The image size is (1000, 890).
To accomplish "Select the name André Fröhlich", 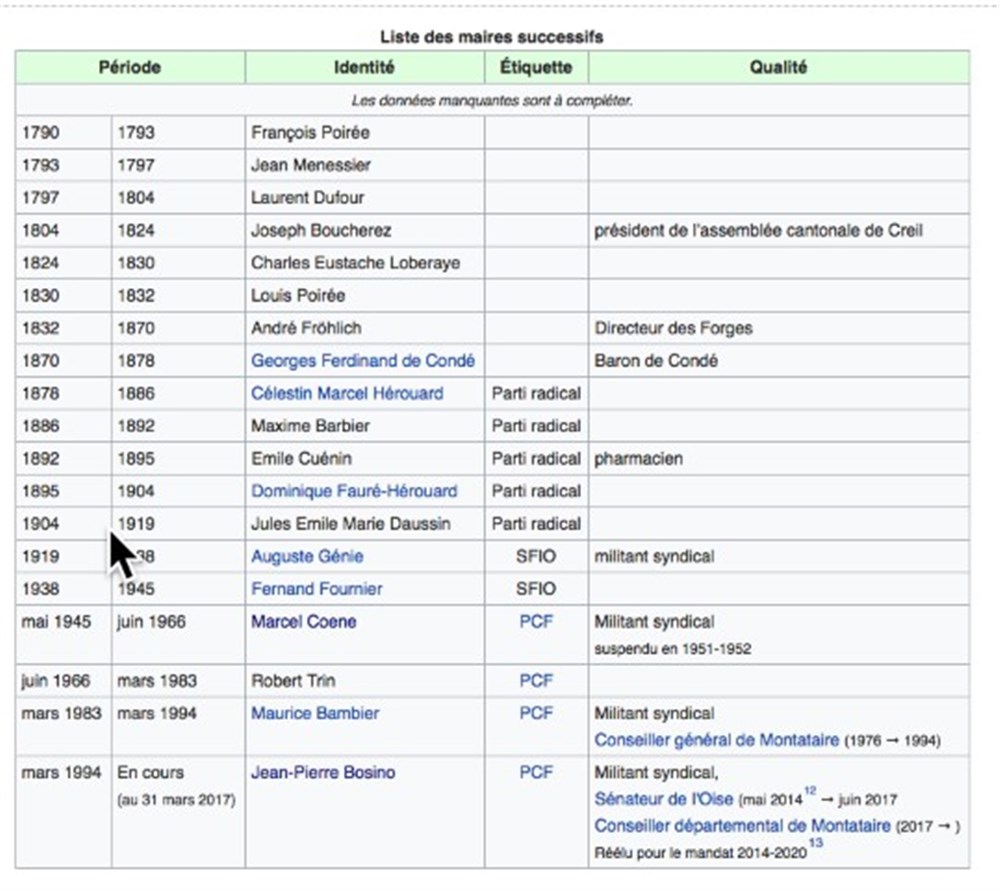I will pyautogui.click(x=306, y=328).
